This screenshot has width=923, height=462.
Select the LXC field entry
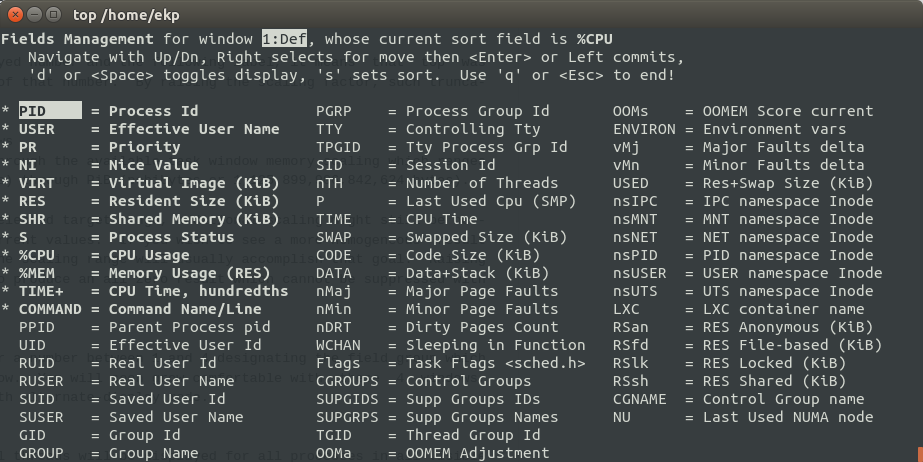pos(738,309)
